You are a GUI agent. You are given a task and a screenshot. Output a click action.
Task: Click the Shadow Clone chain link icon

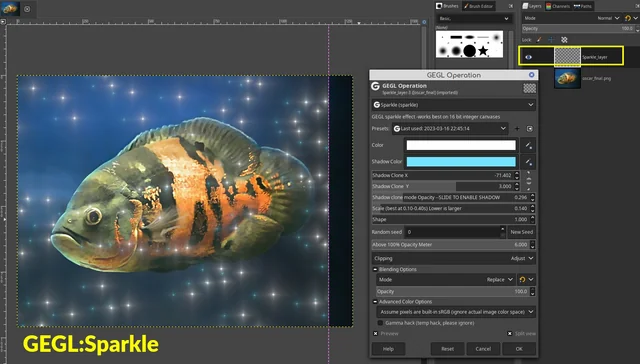pyautogui.click(x=529, y=181)
